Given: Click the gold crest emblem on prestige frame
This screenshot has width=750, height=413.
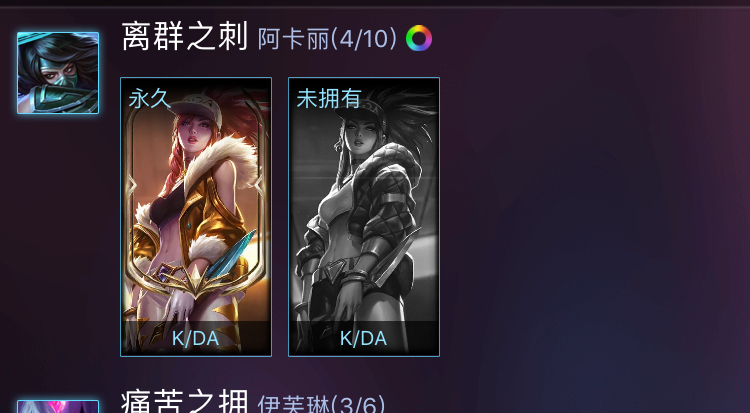Looking at the screenshot, I should (196, 283).
